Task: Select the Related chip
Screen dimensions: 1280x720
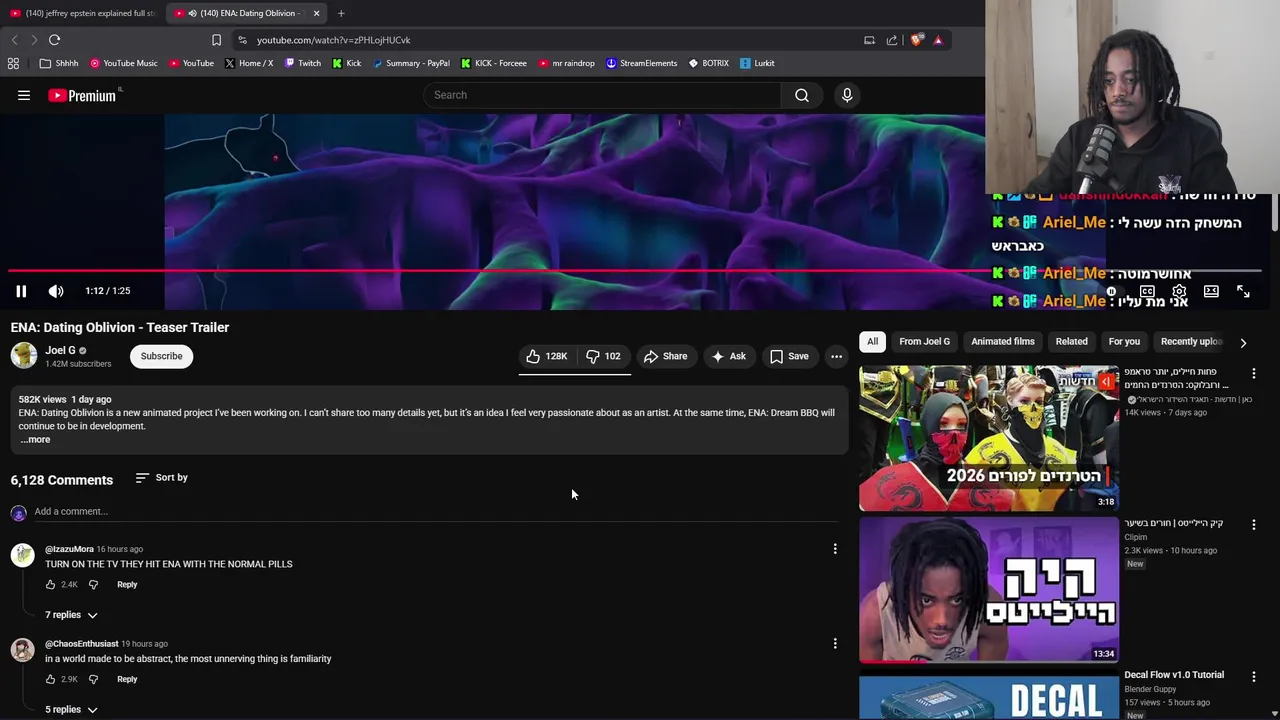Action: coord(1071,342)
